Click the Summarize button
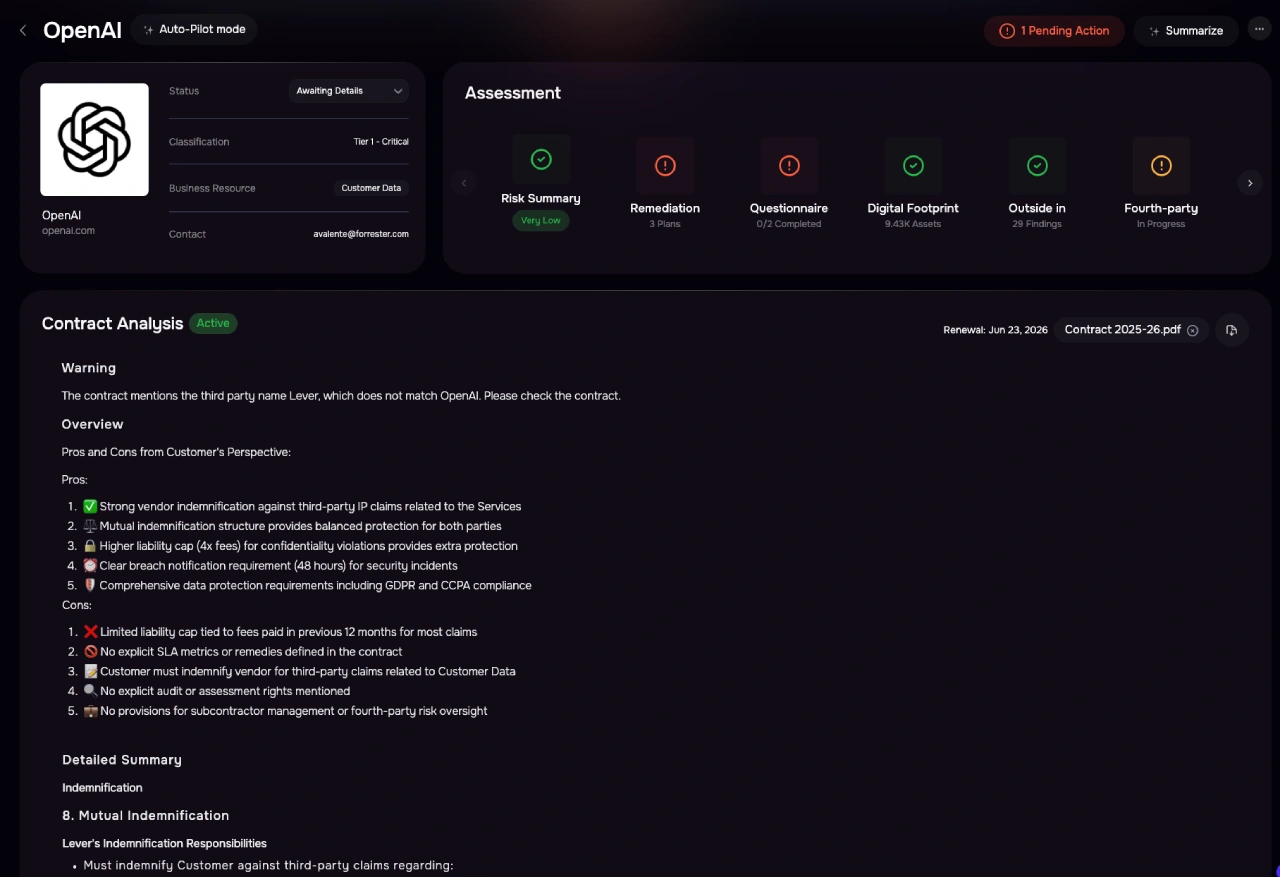This screenshot has height=877, width=1280. [x=1186, y=31]
